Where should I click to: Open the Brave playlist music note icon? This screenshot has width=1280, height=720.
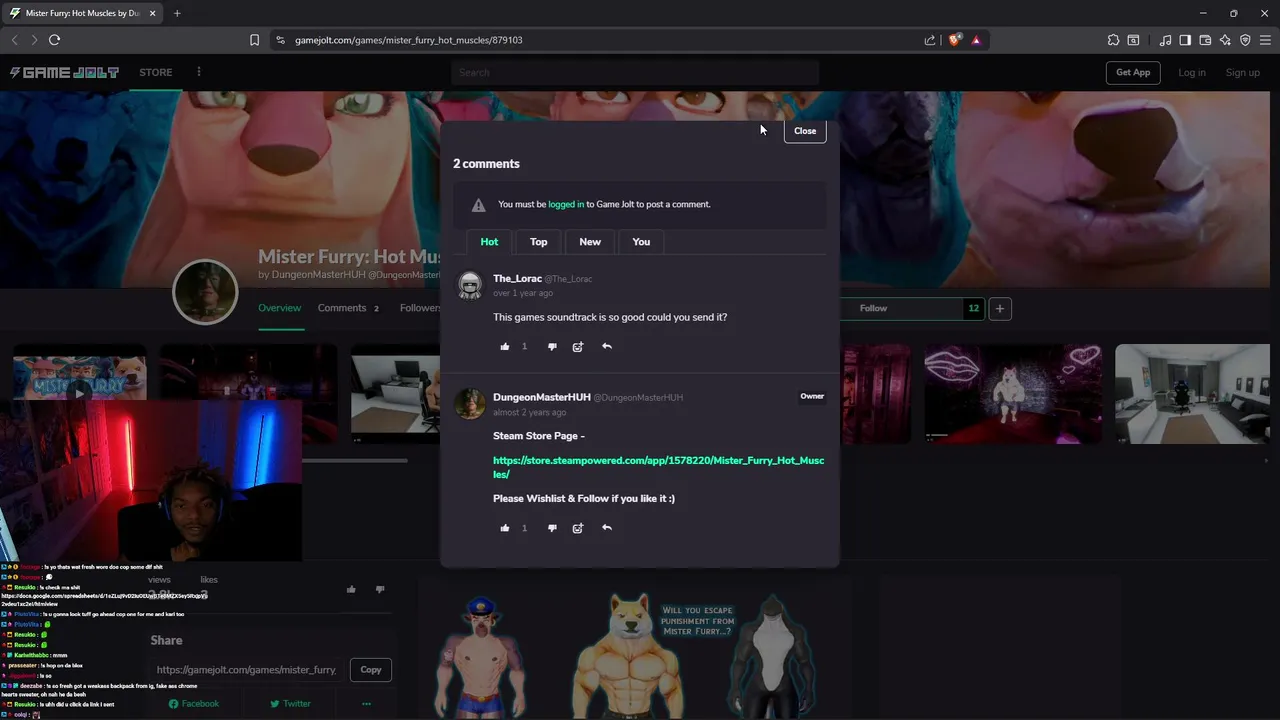(x=1165, y=40)
